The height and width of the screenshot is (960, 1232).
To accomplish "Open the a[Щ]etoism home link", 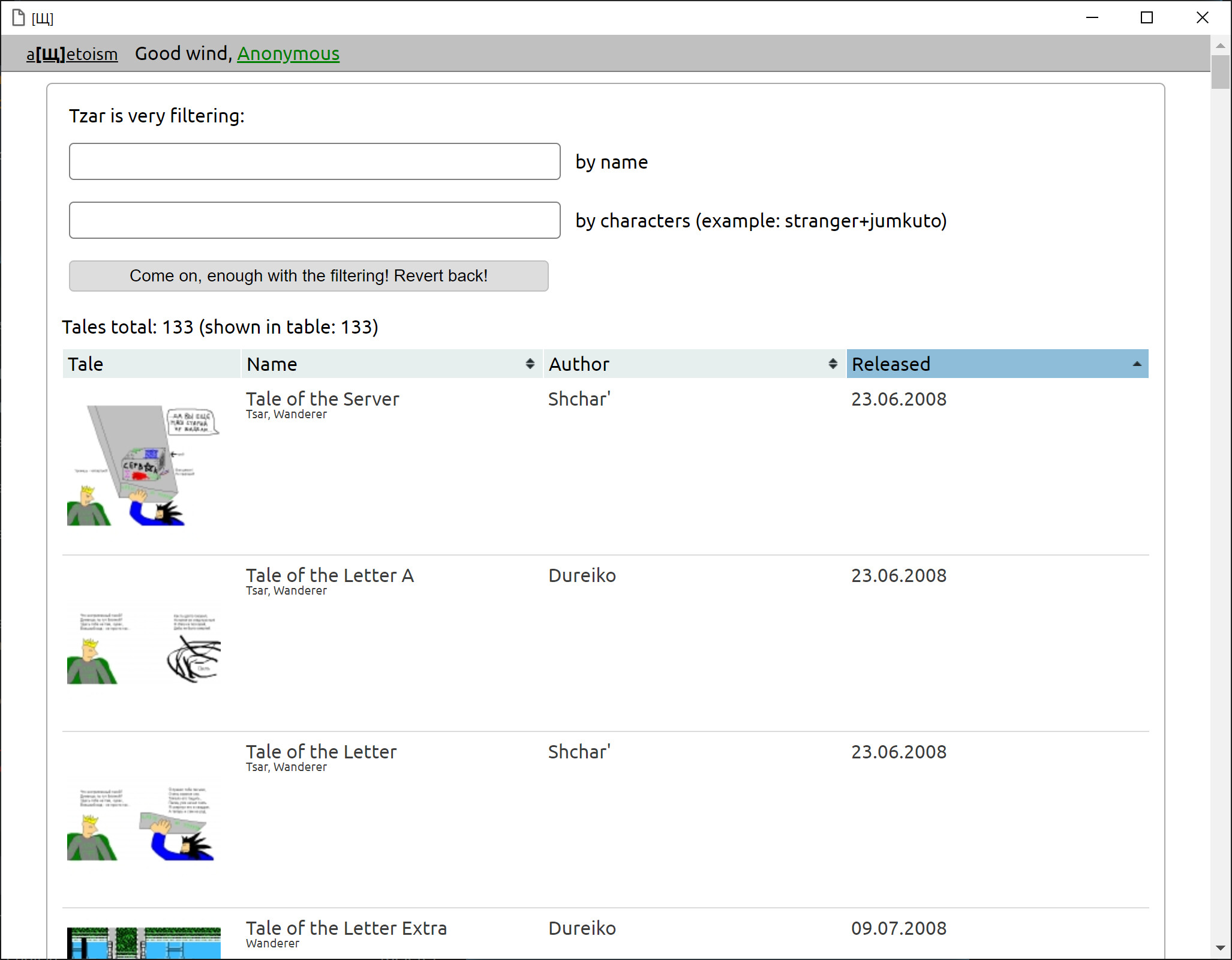I will [x=72, y=53].
